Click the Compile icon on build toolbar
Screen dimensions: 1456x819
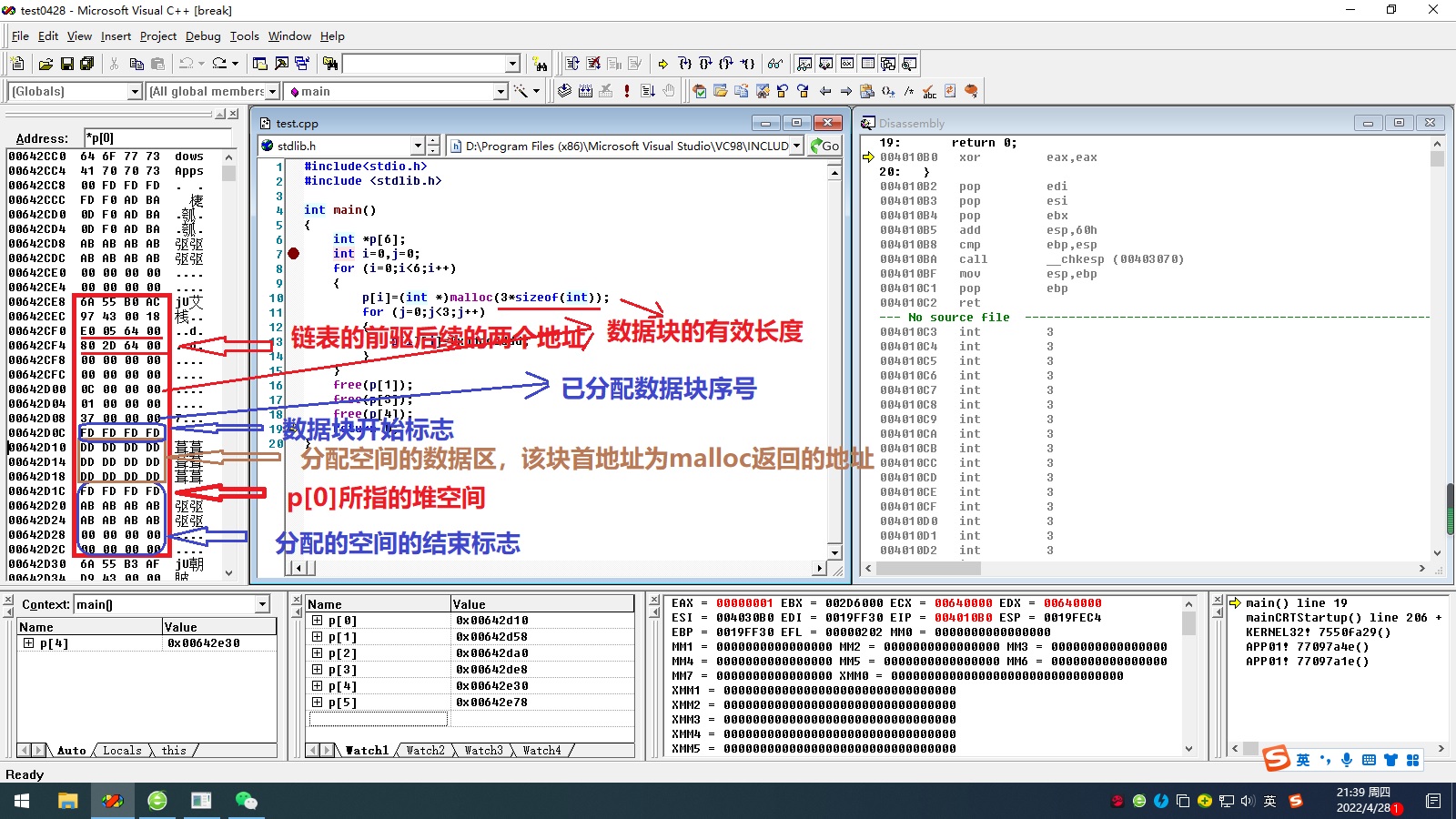(x=564, y=91)
